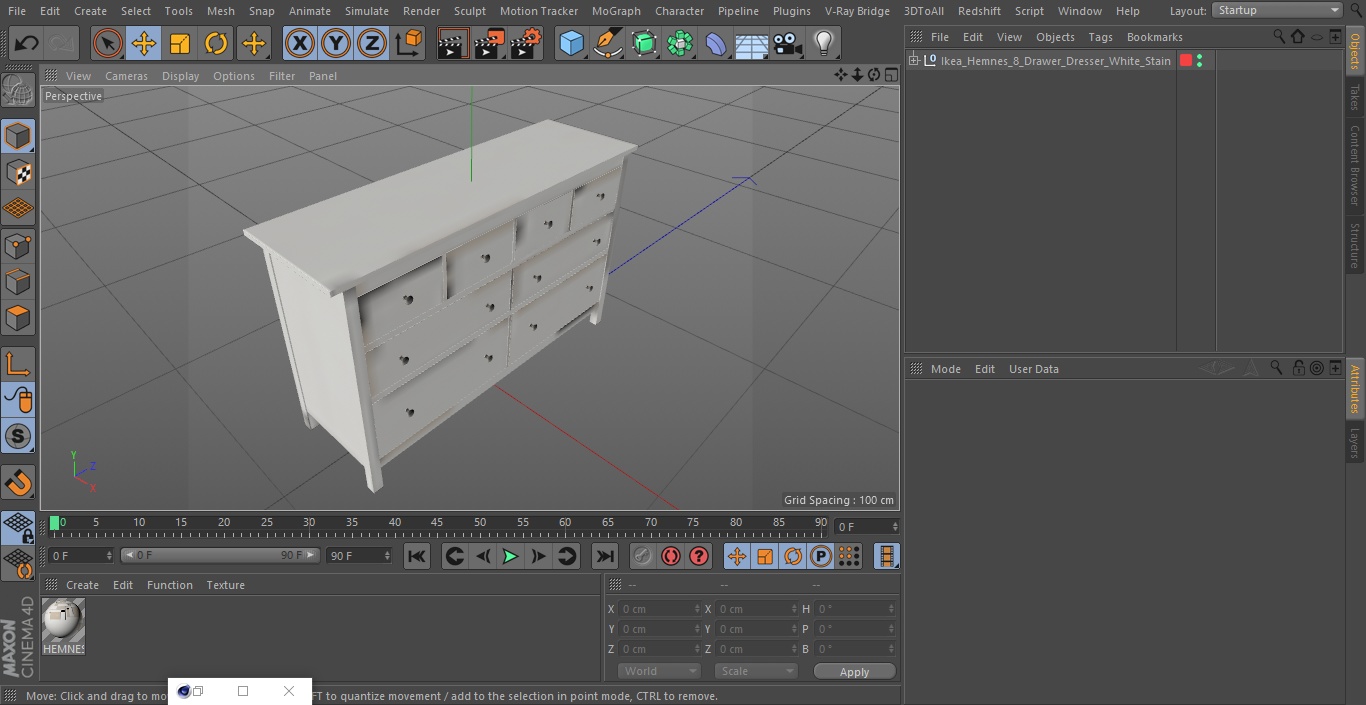Switch to Content Browser side tab

pos(1355,165)
